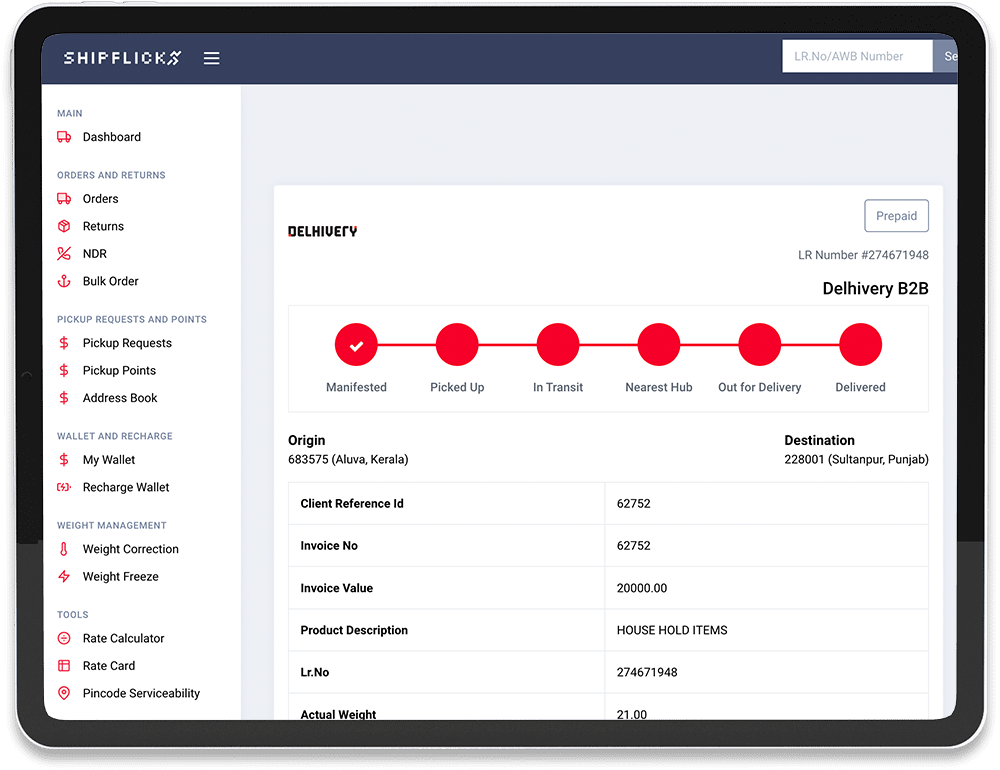Click the Pincode Serviceability pin icon
Viewport: 1000px width, 770px height.
click(x=64, y=693)
